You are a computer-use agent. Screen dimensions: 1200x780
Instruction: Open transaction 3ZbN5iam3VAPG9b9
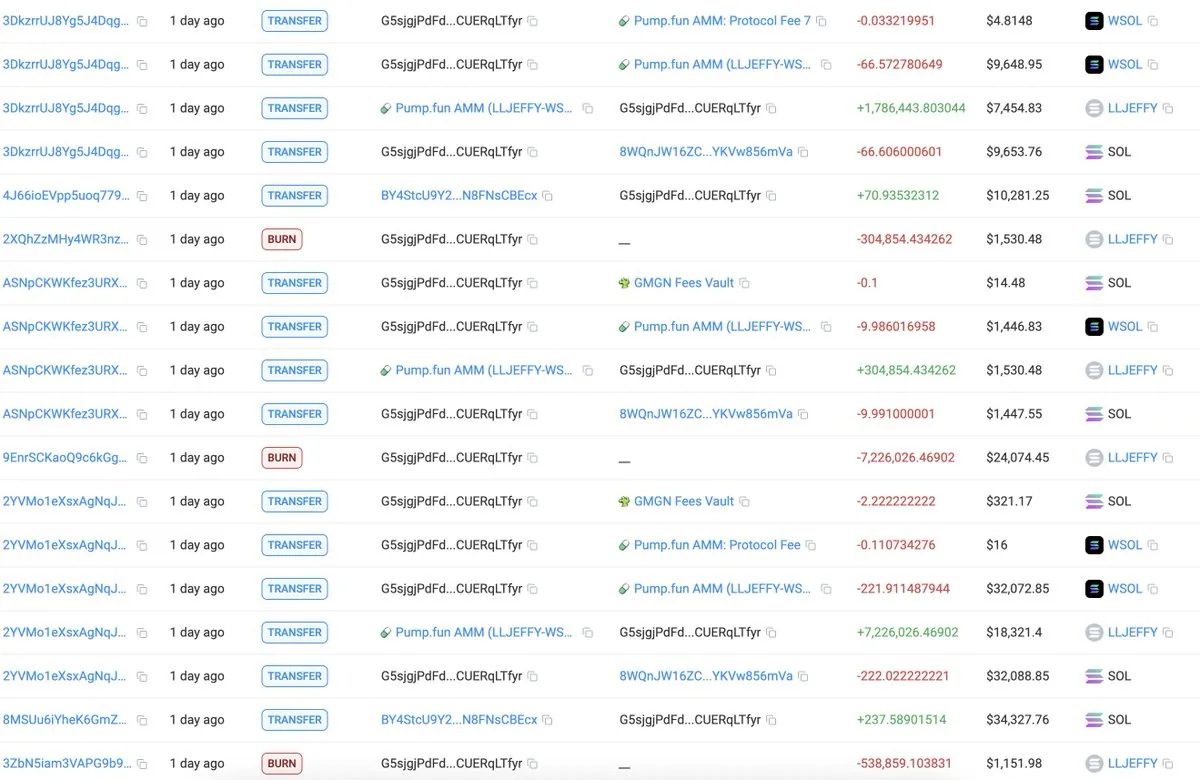(66, 764)
